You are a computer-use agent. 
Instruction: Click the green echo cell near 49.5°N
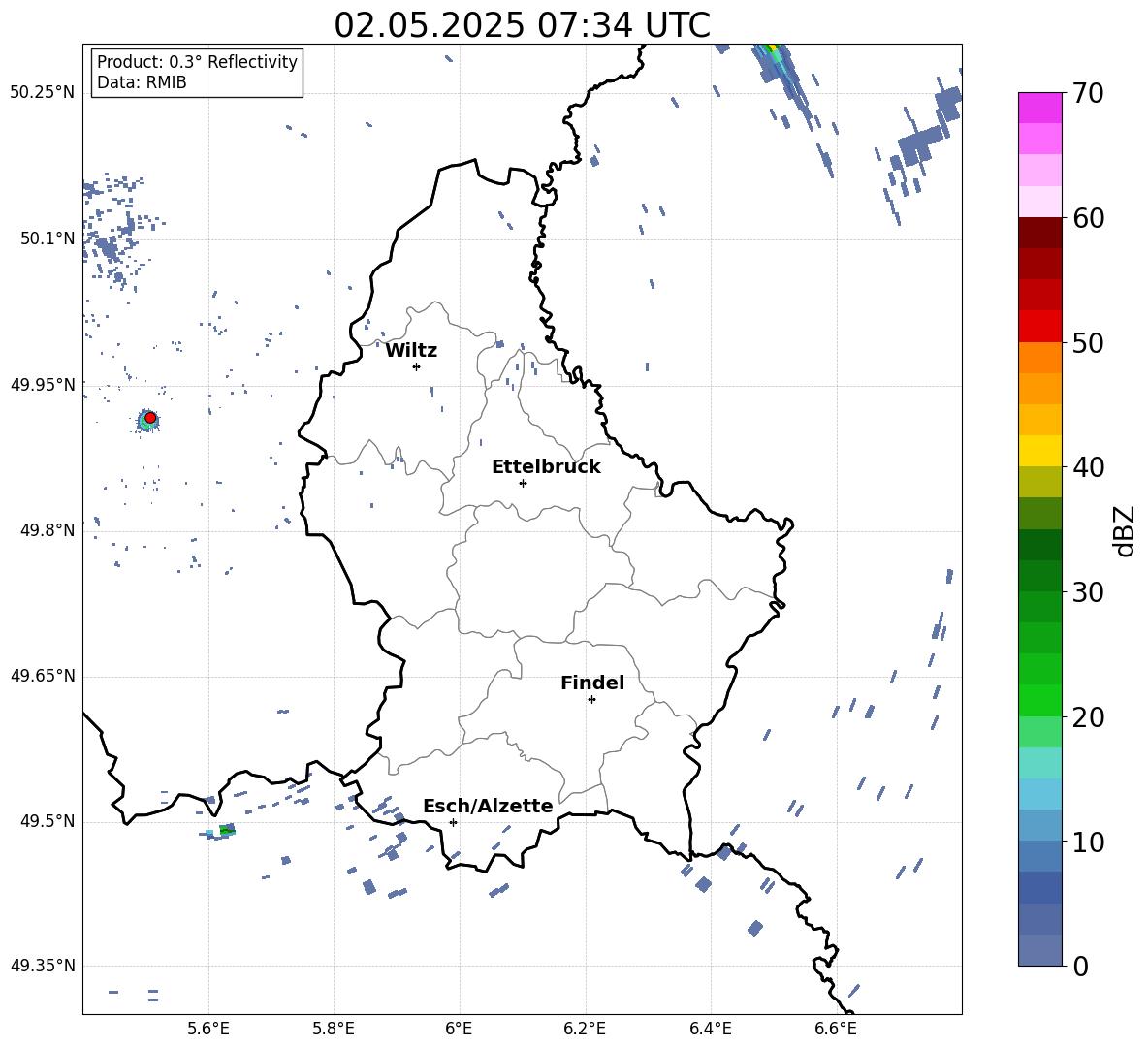tap(227, 830)
